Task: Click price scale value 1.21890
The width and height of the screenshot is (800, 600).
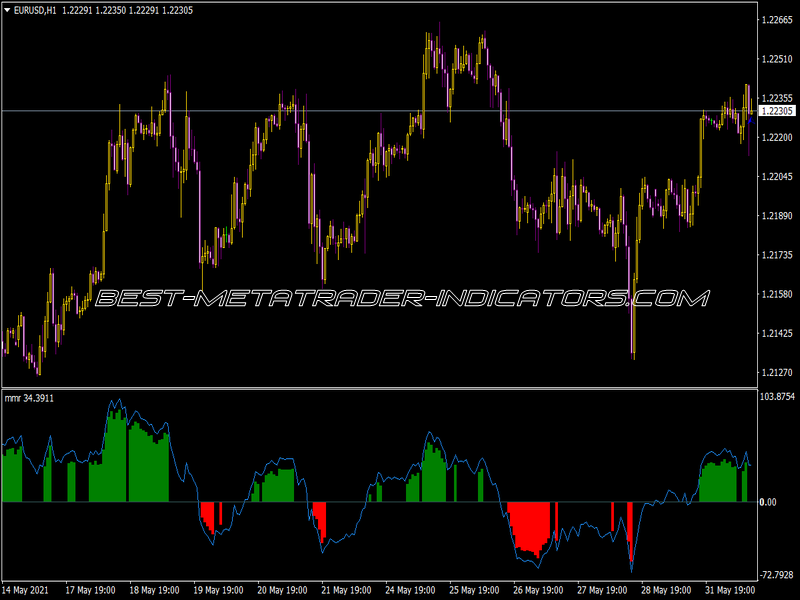Action: (x=777, y=216)
